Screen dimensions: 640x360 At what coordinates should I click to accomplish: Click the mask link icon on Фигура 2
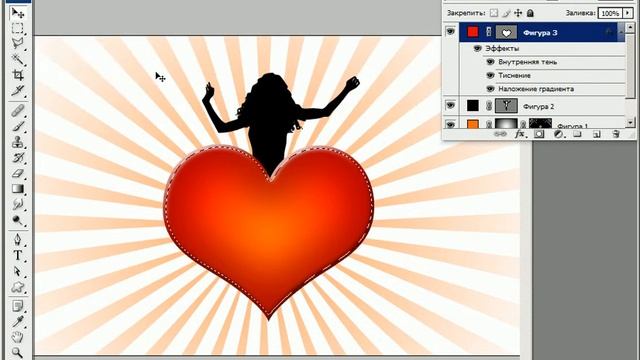[489, 106]
